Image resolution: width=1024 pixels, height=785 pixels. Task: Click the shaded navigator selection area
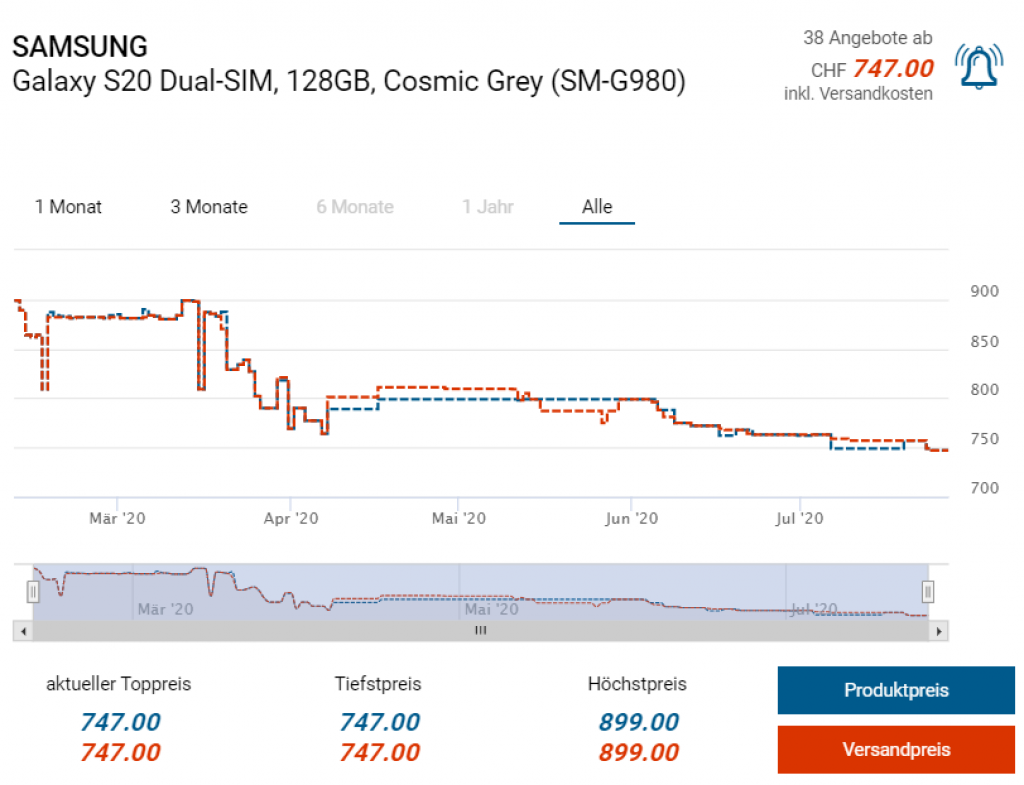point(480,592)
